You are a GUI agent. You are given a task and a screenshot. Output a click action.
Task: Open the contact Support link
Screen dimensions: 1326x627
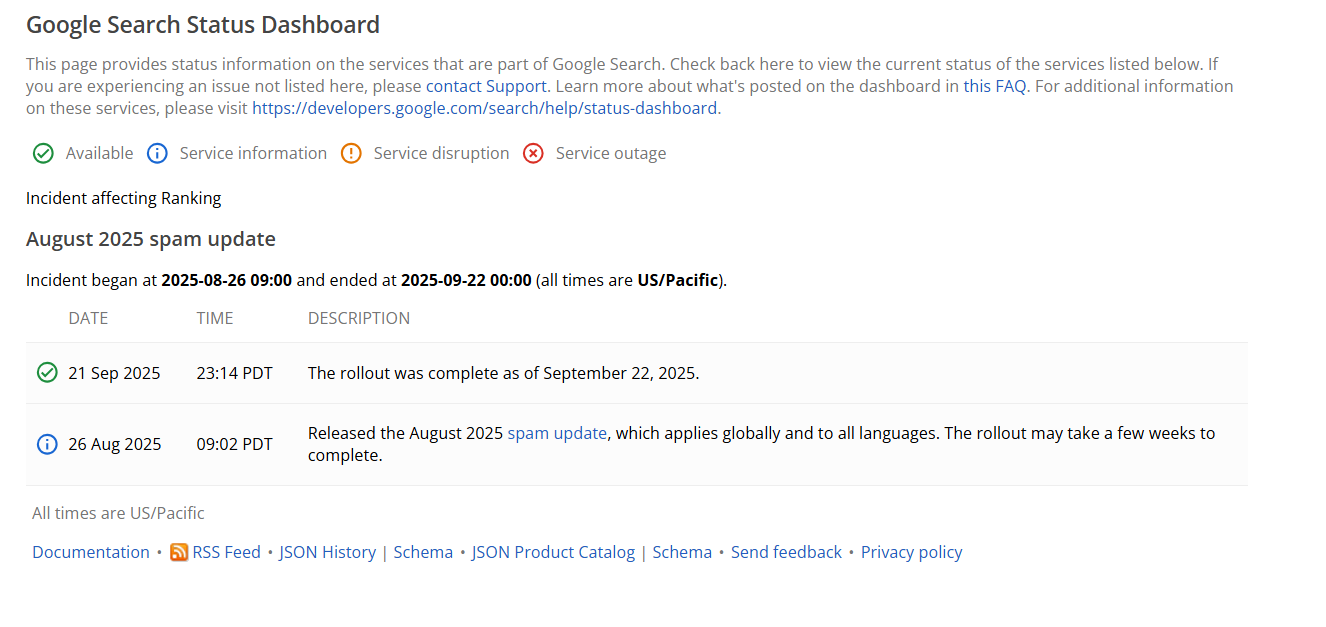(x=486, y=86)
